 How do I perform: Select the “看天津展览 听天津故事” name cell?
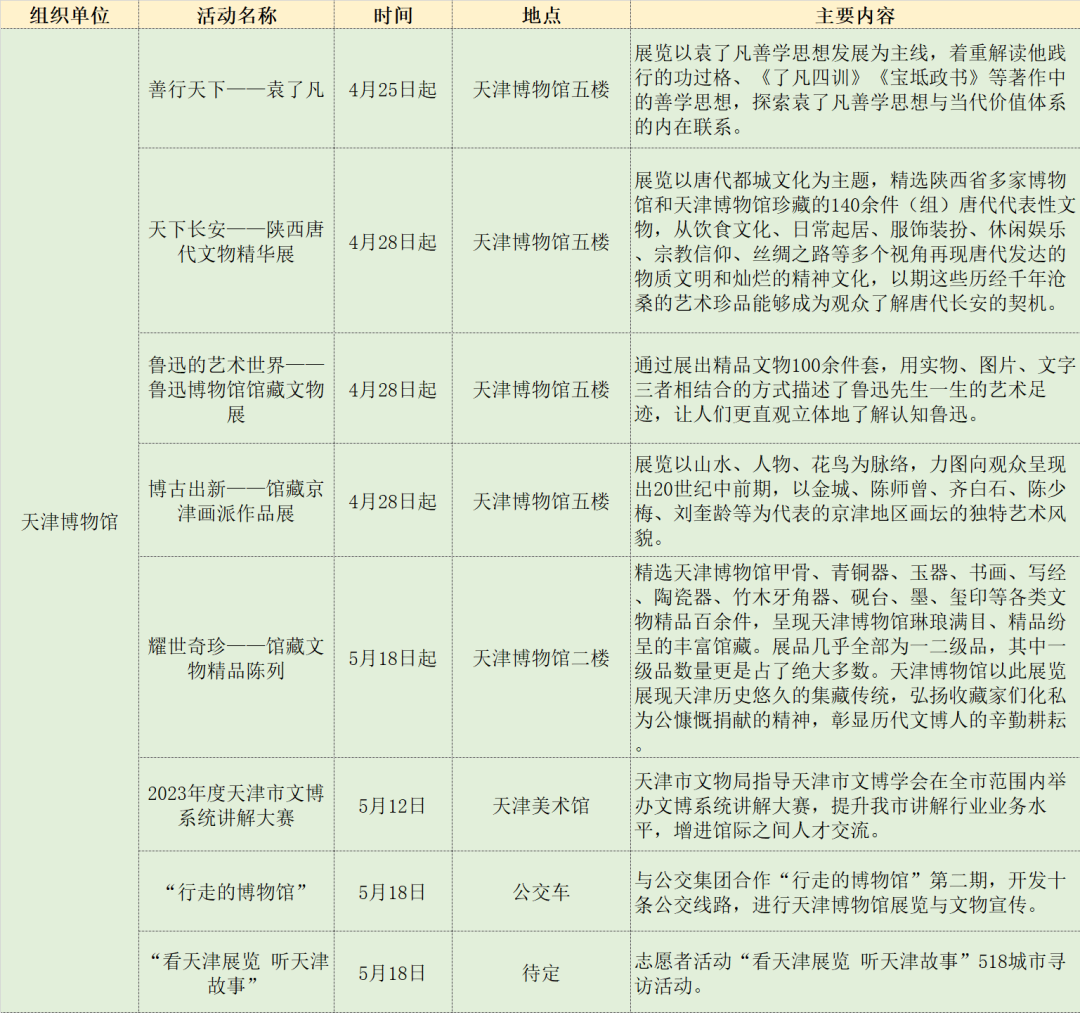click(x=236, y=972)
